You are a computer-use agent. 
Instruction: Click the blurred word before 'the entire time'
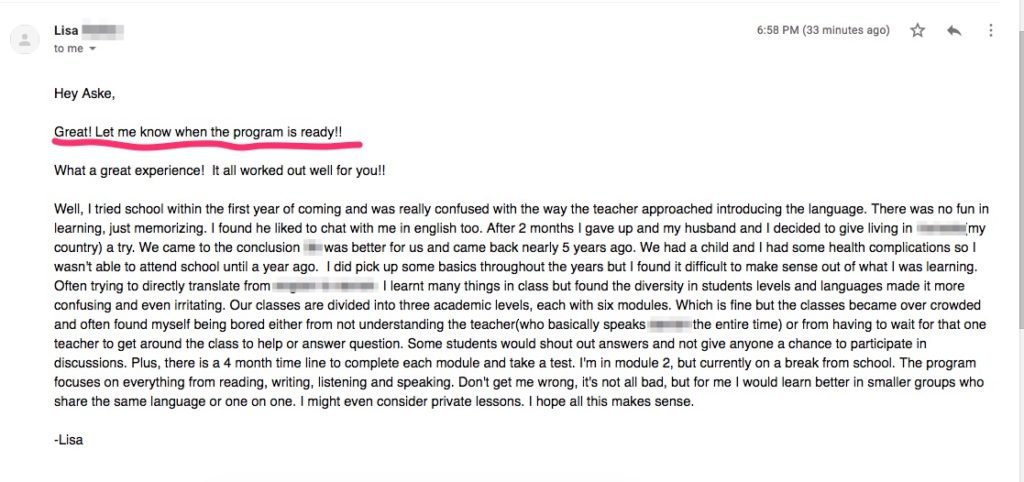pyautogui.click(x=671, y=325)
